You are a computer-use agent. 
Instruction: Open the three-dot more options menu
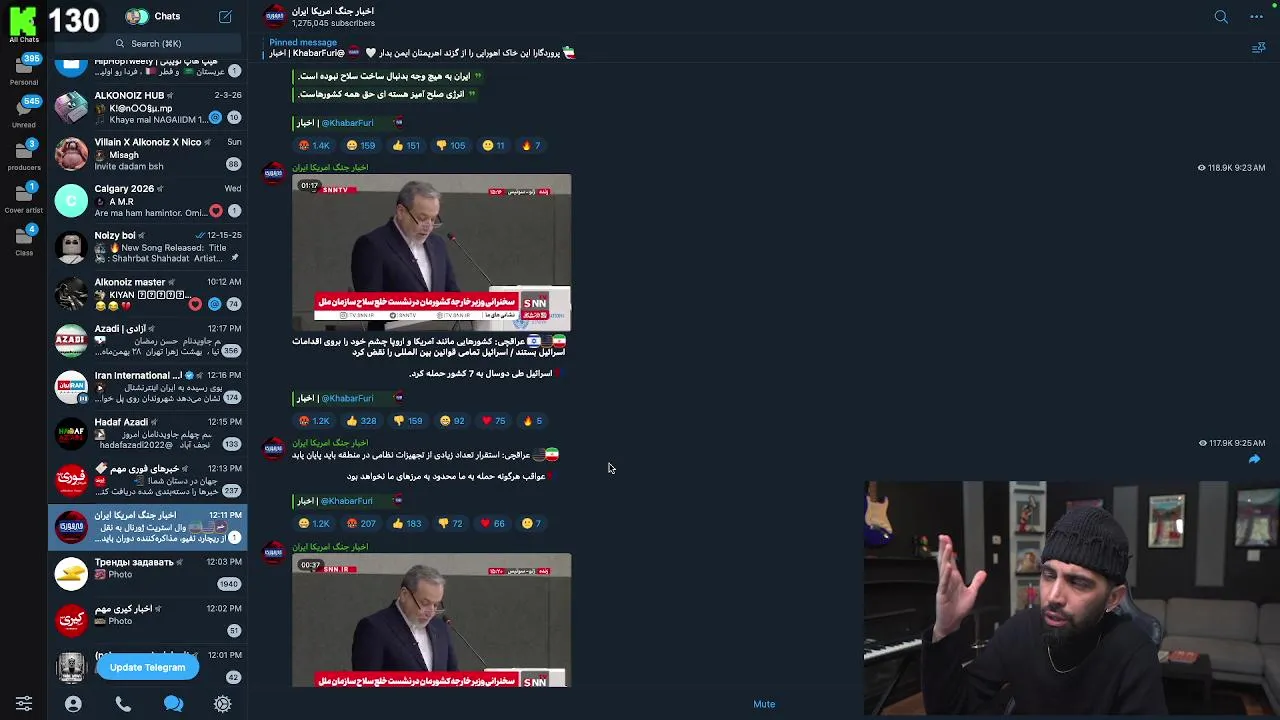pyautogui.click(x=1256, y=16)
